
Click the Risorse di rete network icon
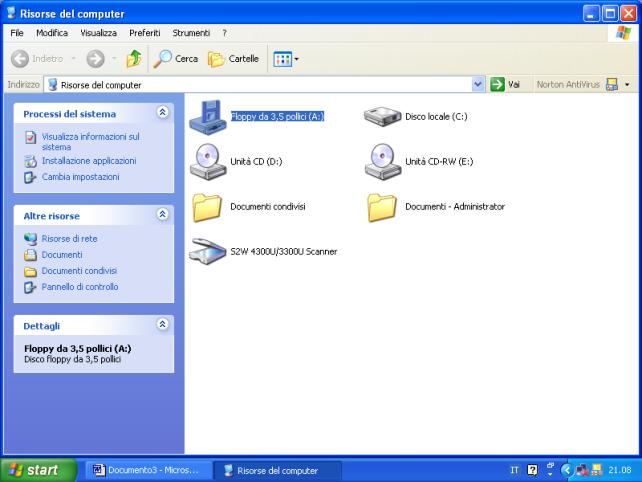tap(30, 239)
